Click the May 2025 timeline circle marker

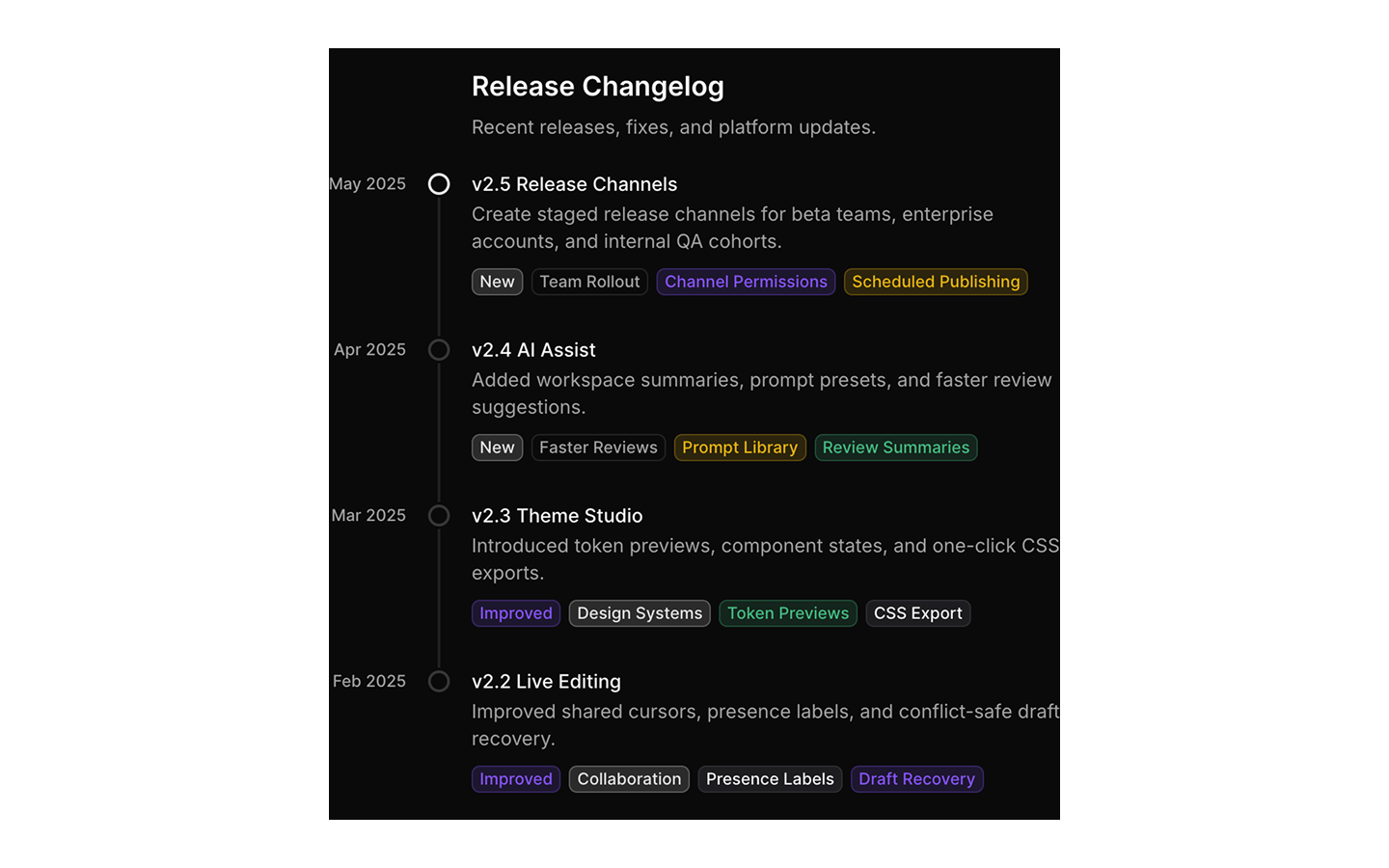(x=439, y=184)
